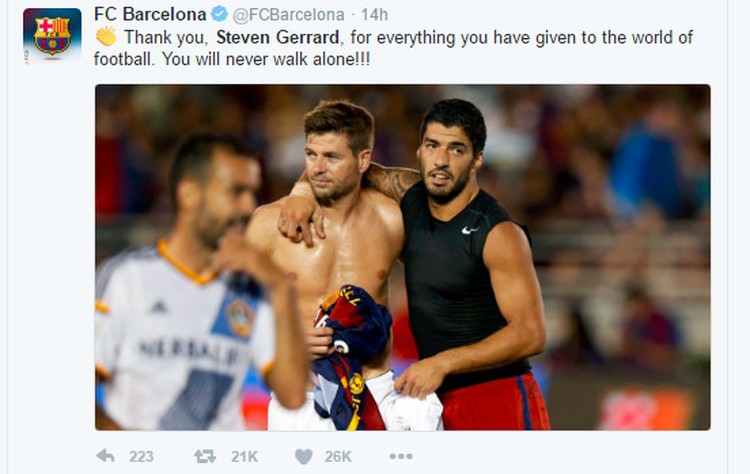The image size is (750, 474).
Task: Click the clapping hands emoji
Action: pyautogui.click(x=106, y=36)
